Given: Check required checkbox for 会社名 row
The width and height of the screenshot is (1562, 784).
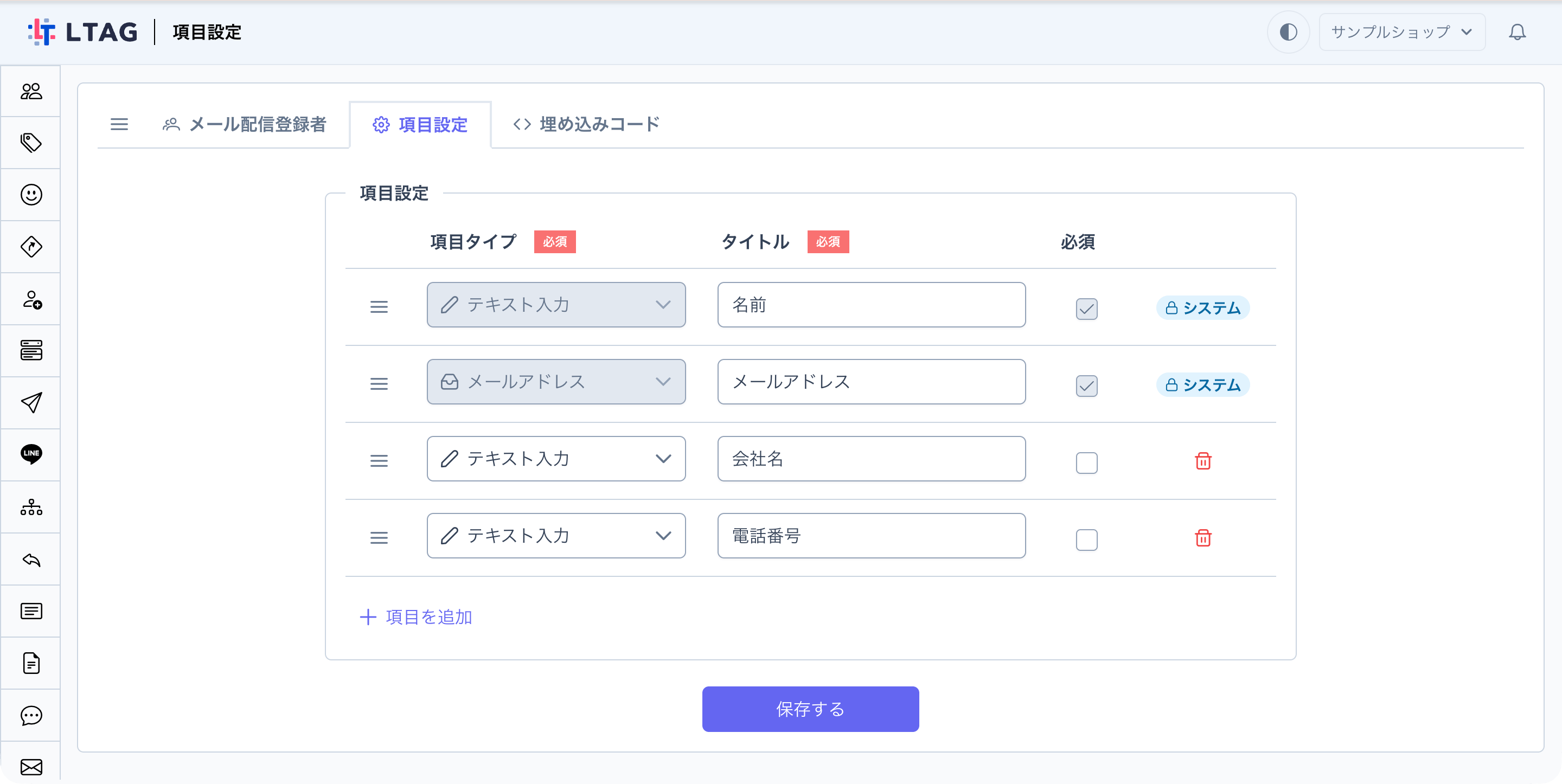Looking at the screenshot, I should pos(1086,462).
